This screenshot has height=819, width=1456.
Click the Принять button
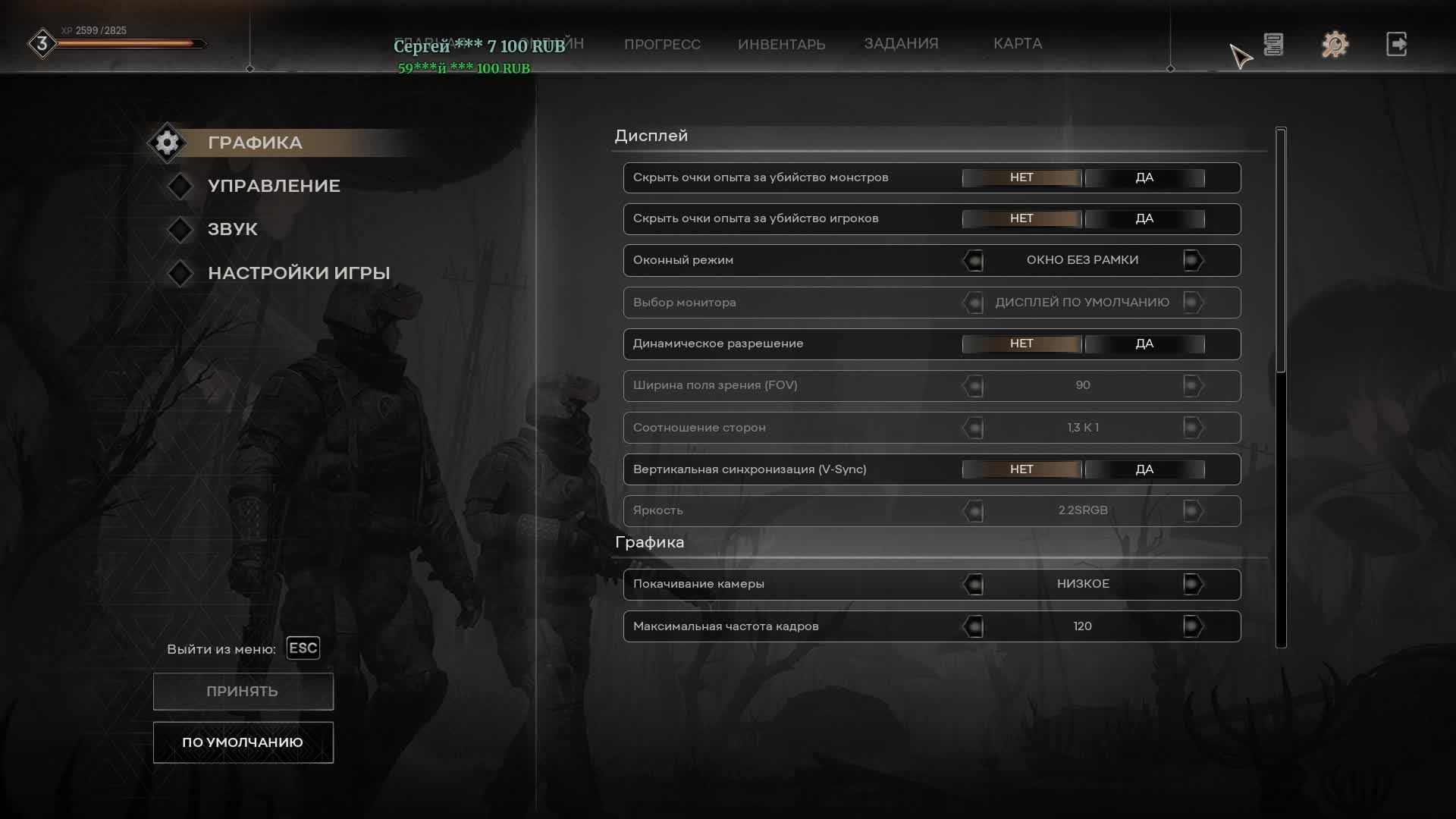coord(243,692)
